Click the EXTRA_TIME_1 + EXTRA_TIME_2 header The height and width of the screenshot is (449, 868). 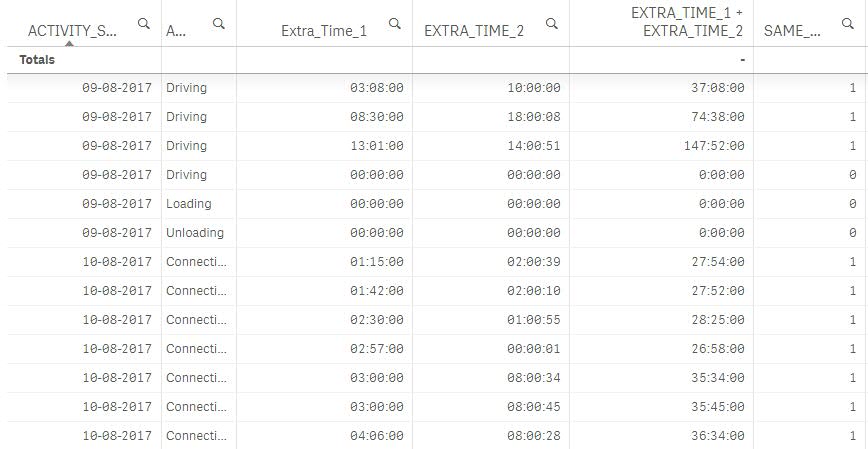pyautogui.click(x=686, y=22)
